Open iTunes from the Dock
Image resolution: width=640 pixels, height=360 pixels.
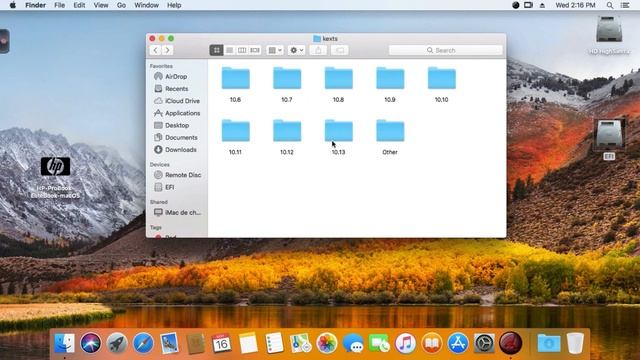tap(405, 343)
